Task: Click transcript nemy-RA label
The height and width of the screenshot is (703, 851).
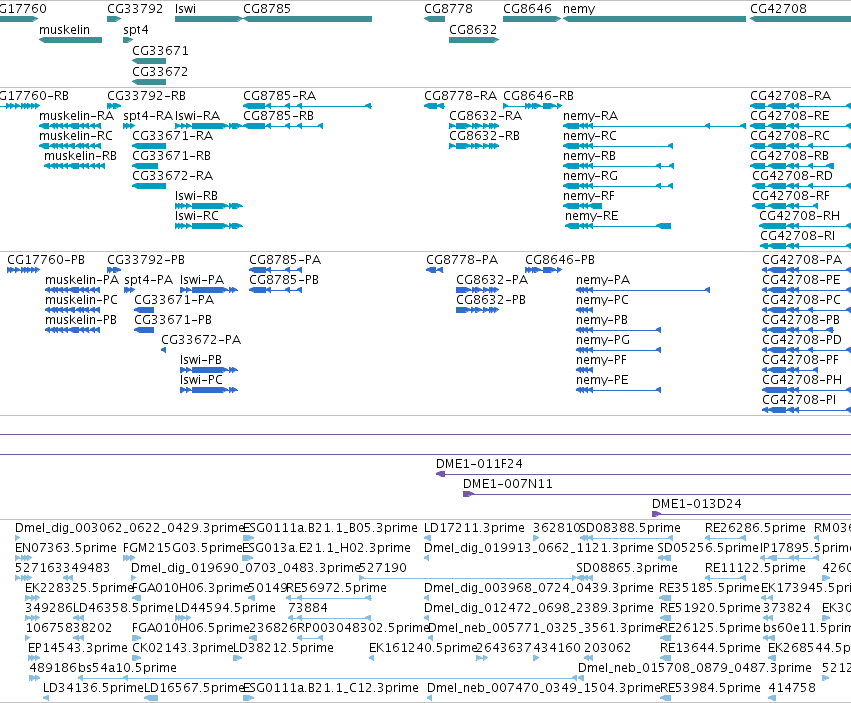Action: click(590, 116)
